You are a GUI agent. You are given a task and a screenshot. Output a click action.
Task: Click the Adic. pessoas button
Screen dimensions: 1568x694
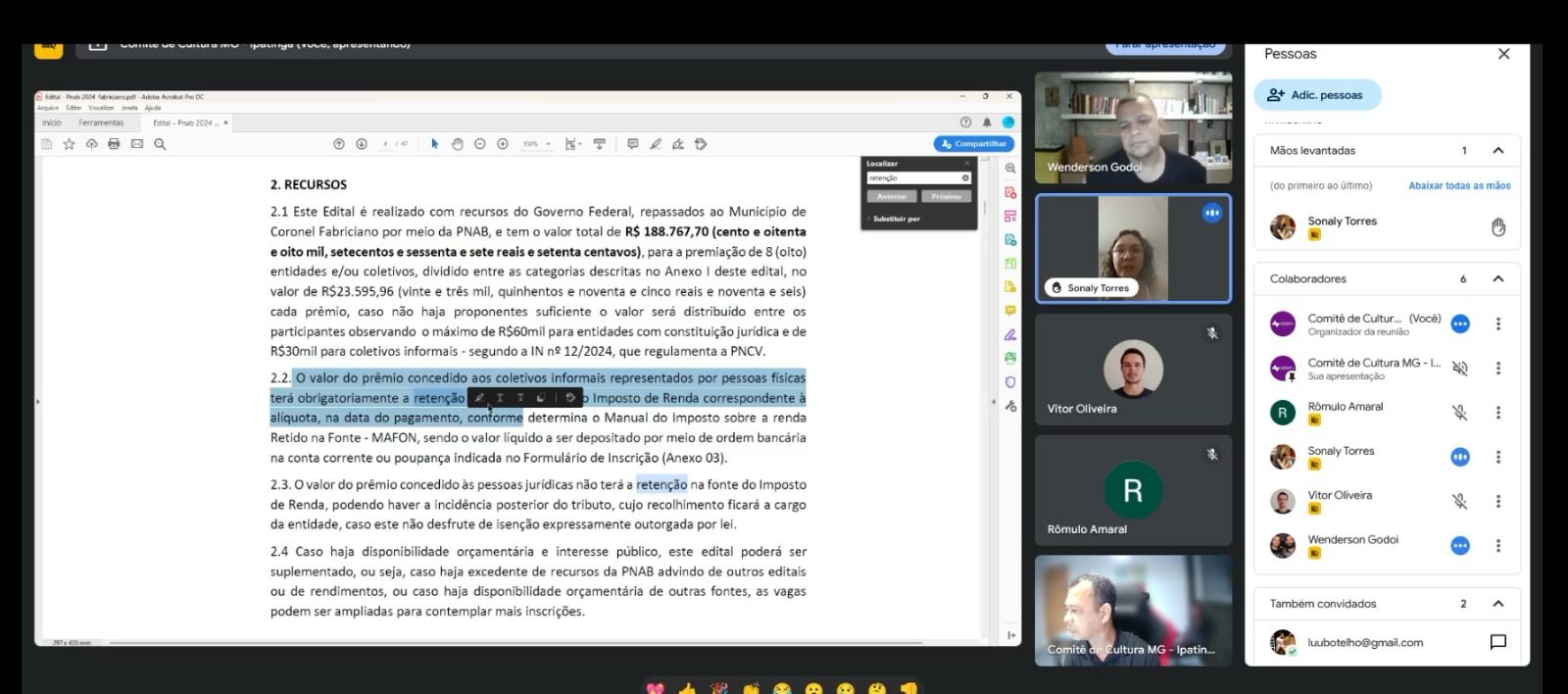[x=1316, y=95]
